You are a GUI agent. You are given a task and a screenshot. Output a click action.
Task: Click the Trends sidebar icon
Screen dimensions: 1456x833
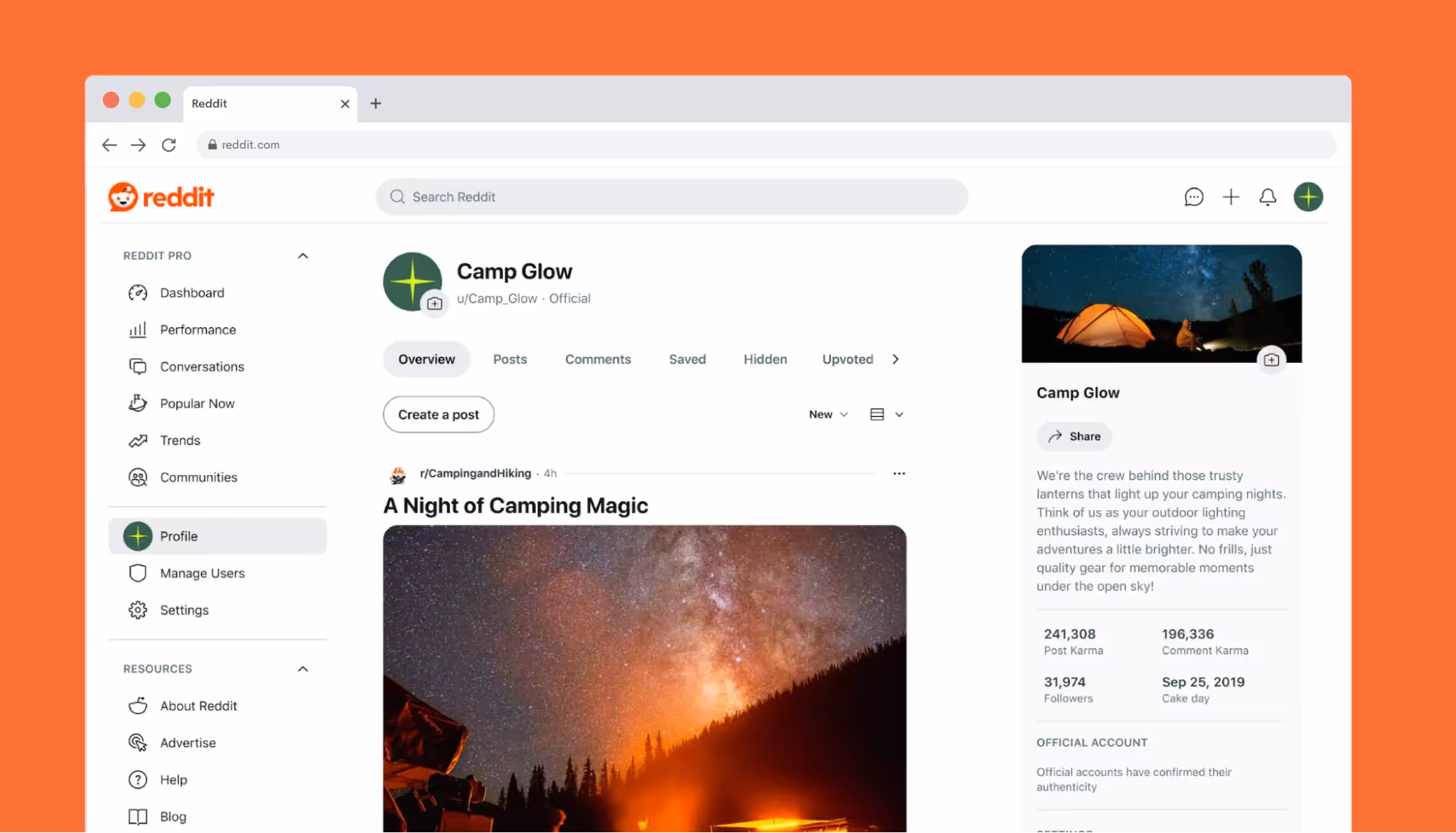[138, 440]
